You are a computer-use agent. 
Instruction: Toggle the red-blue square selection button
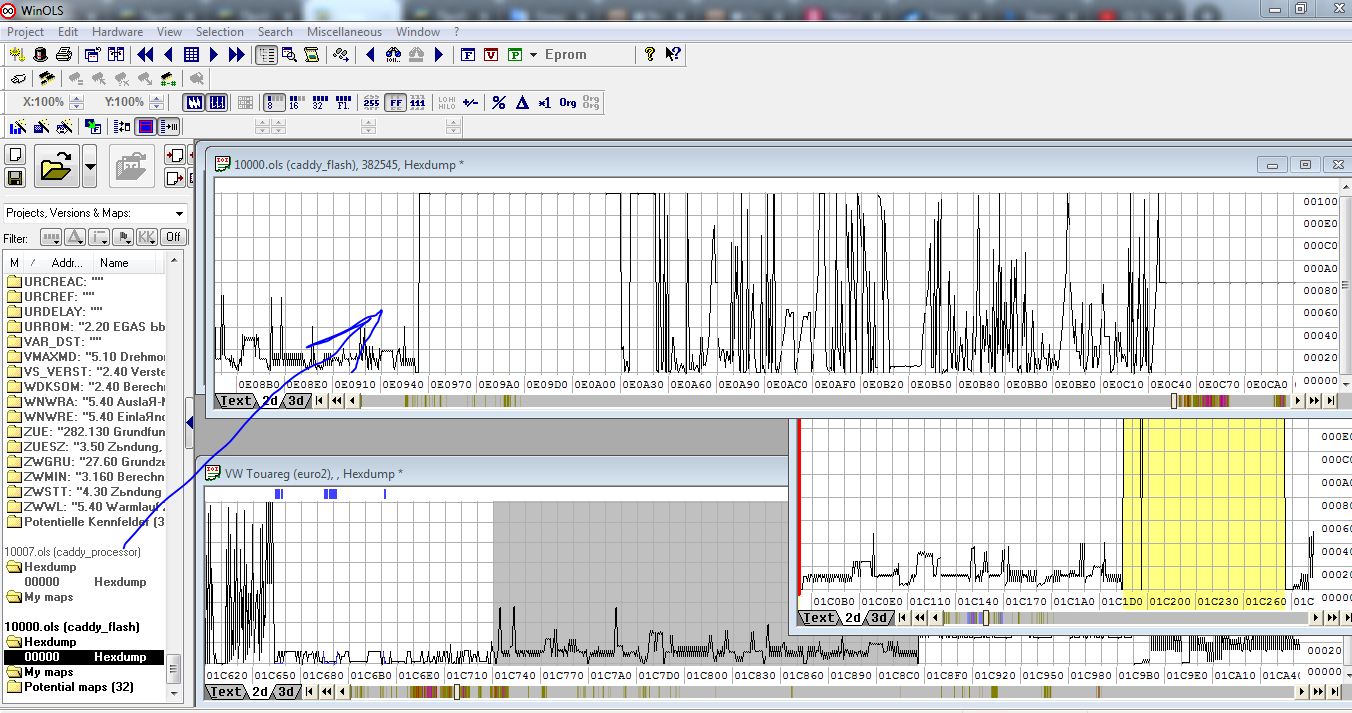click(x=146, y=126)
